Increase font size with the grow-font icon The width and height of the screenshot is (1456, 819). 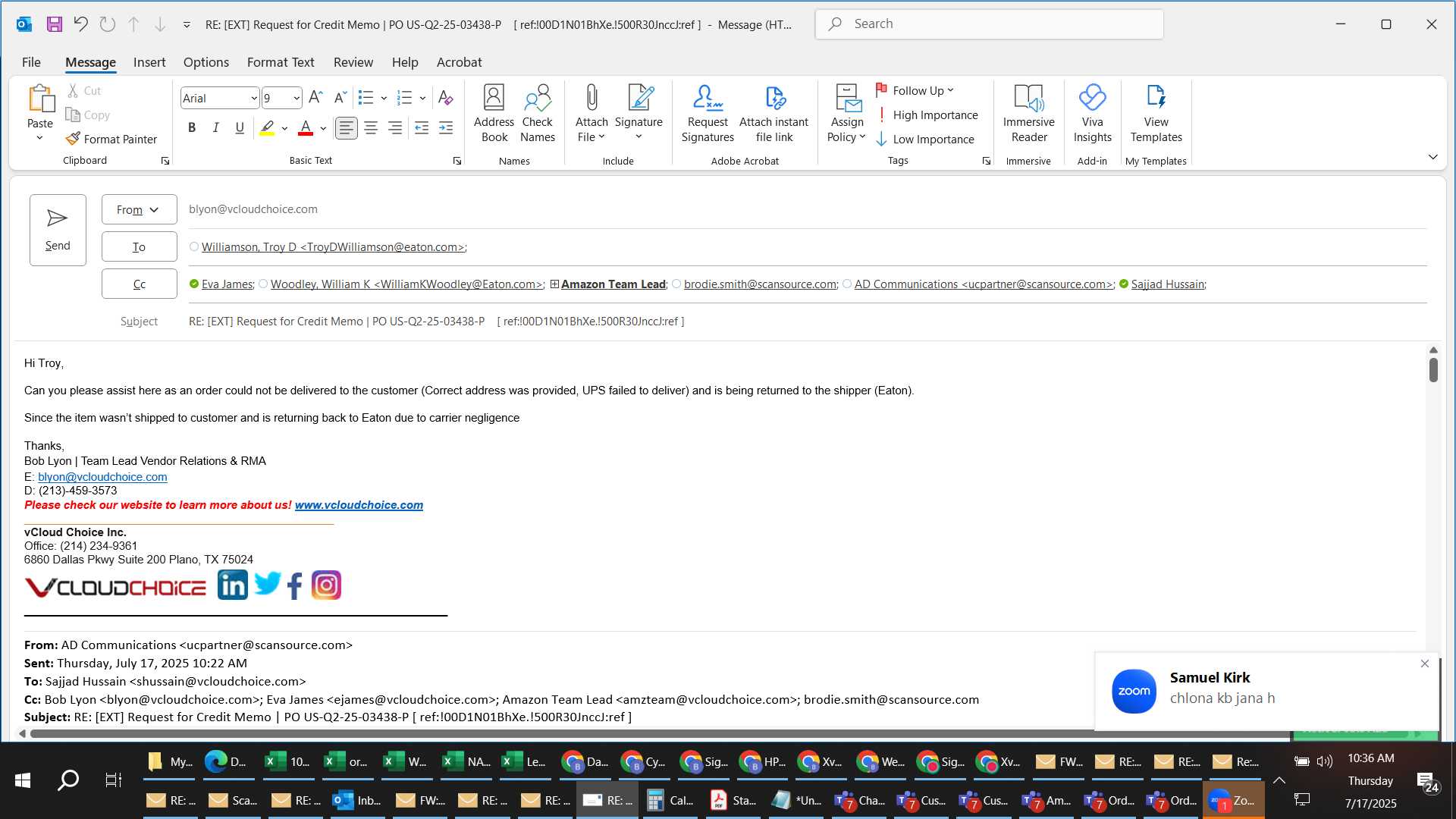[315, 98]
